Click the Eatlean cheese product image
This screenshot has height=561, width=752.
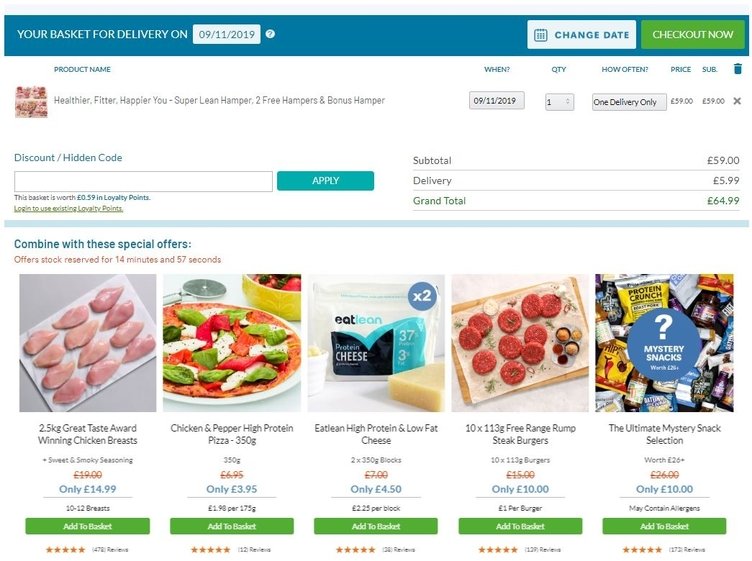click(376, 343)
